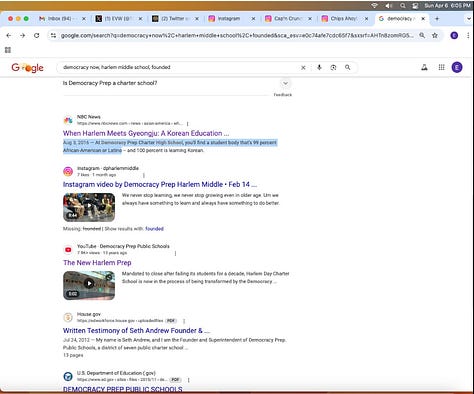The height and width of the screenshot is (394, 474).
Task: Click the U.S. Department of Education favicon
Action: (x=68, y=376)
